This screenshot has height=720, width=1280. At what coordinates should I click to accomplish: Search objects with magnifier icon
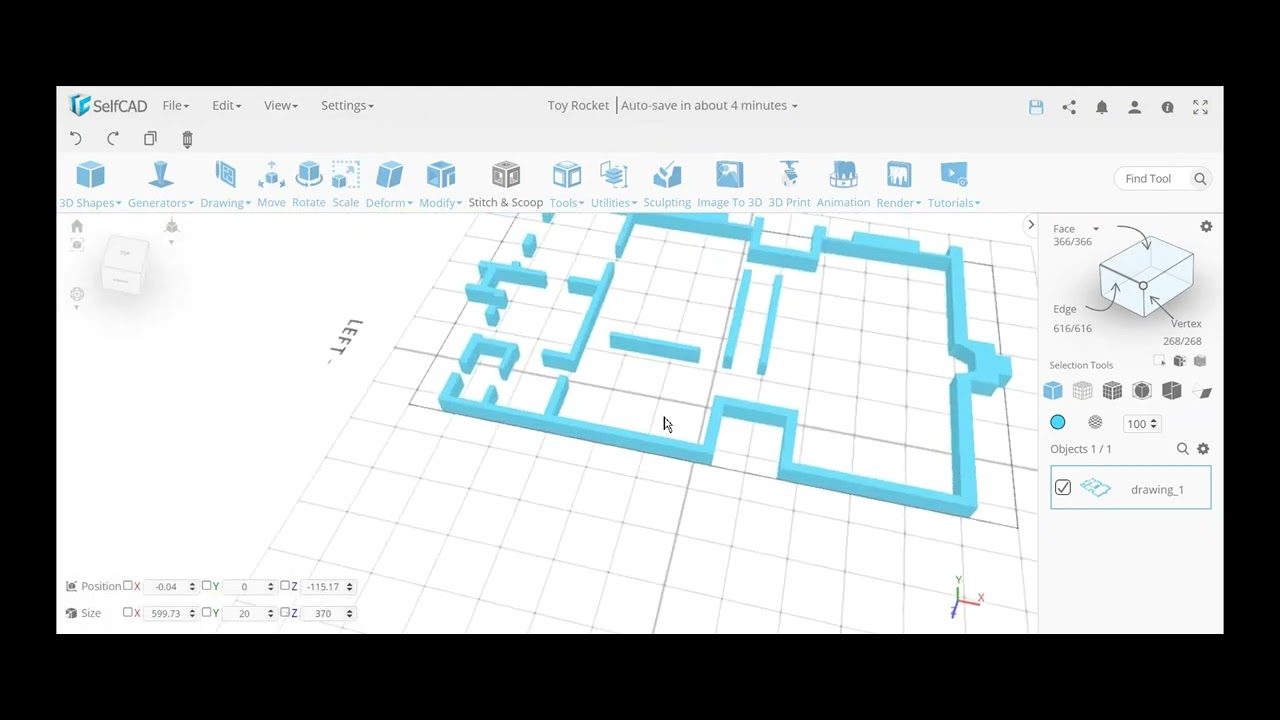point(1182,450)
